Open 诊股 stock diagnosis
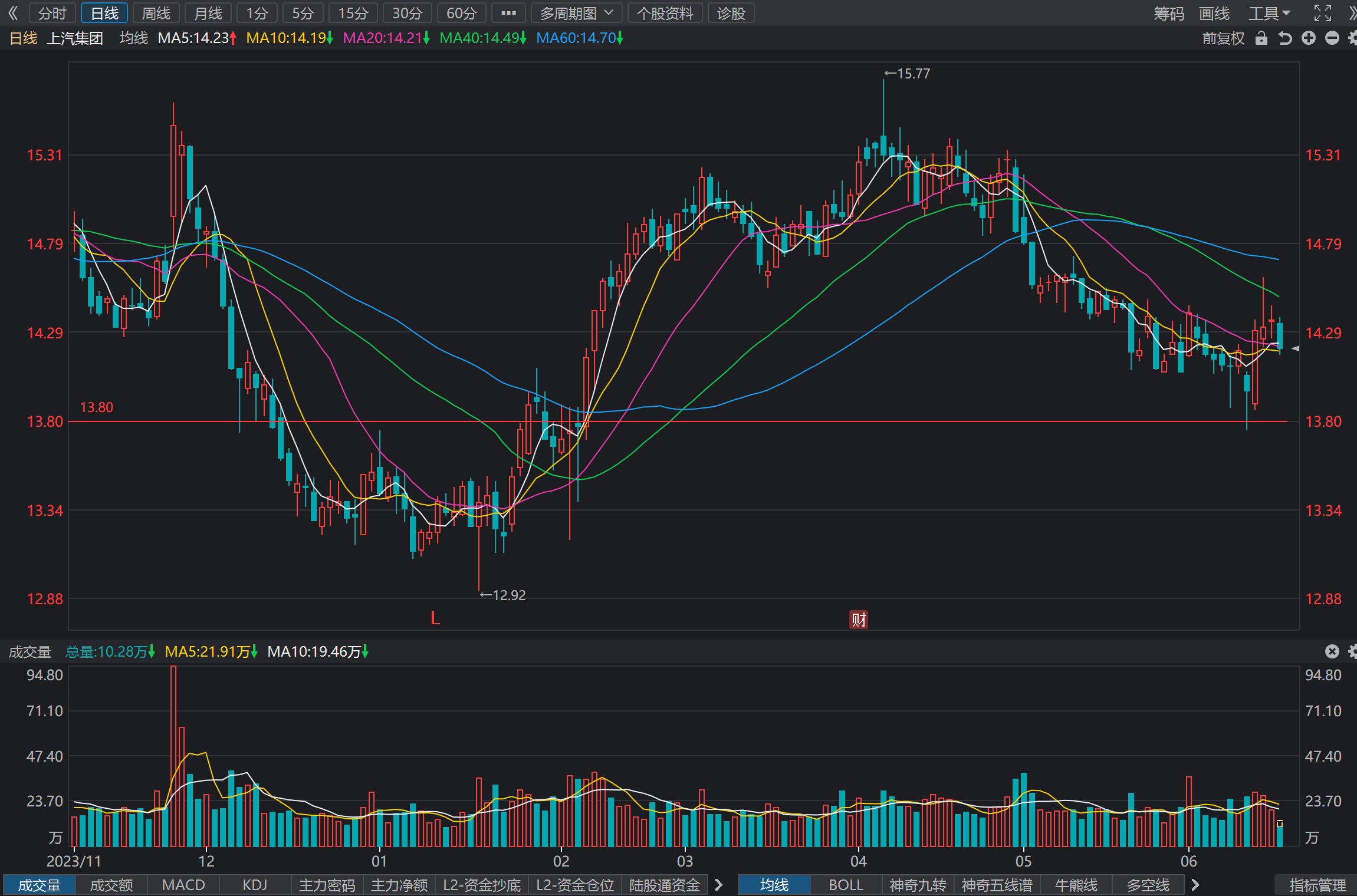1357x896 pixels. [731, 13]
